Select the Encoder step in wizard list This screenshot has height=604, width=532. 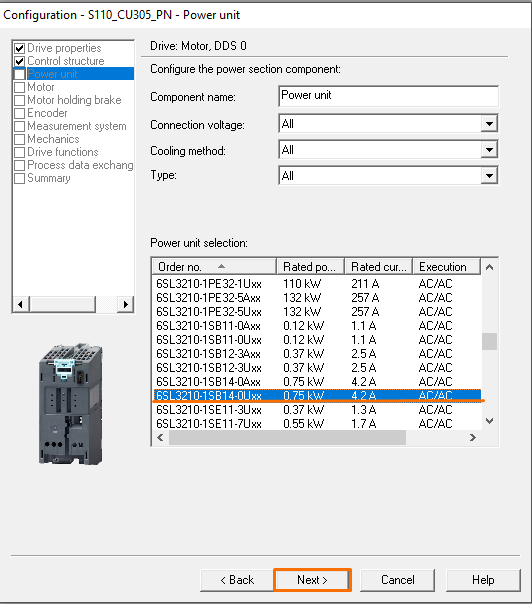click(x=47, y=113)
